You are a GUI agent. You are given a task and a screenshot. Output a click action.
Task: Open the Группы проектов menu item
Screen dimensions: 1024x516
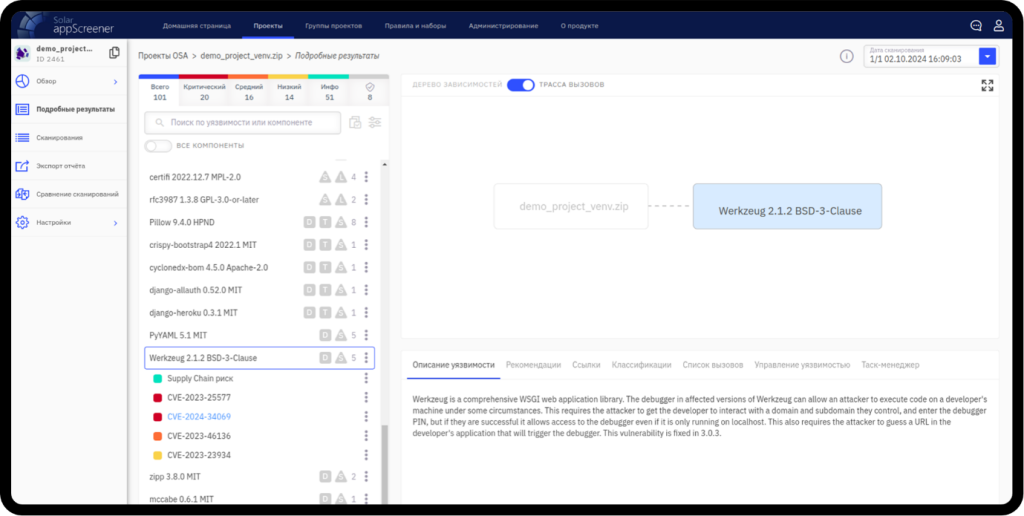pos(333,26)
